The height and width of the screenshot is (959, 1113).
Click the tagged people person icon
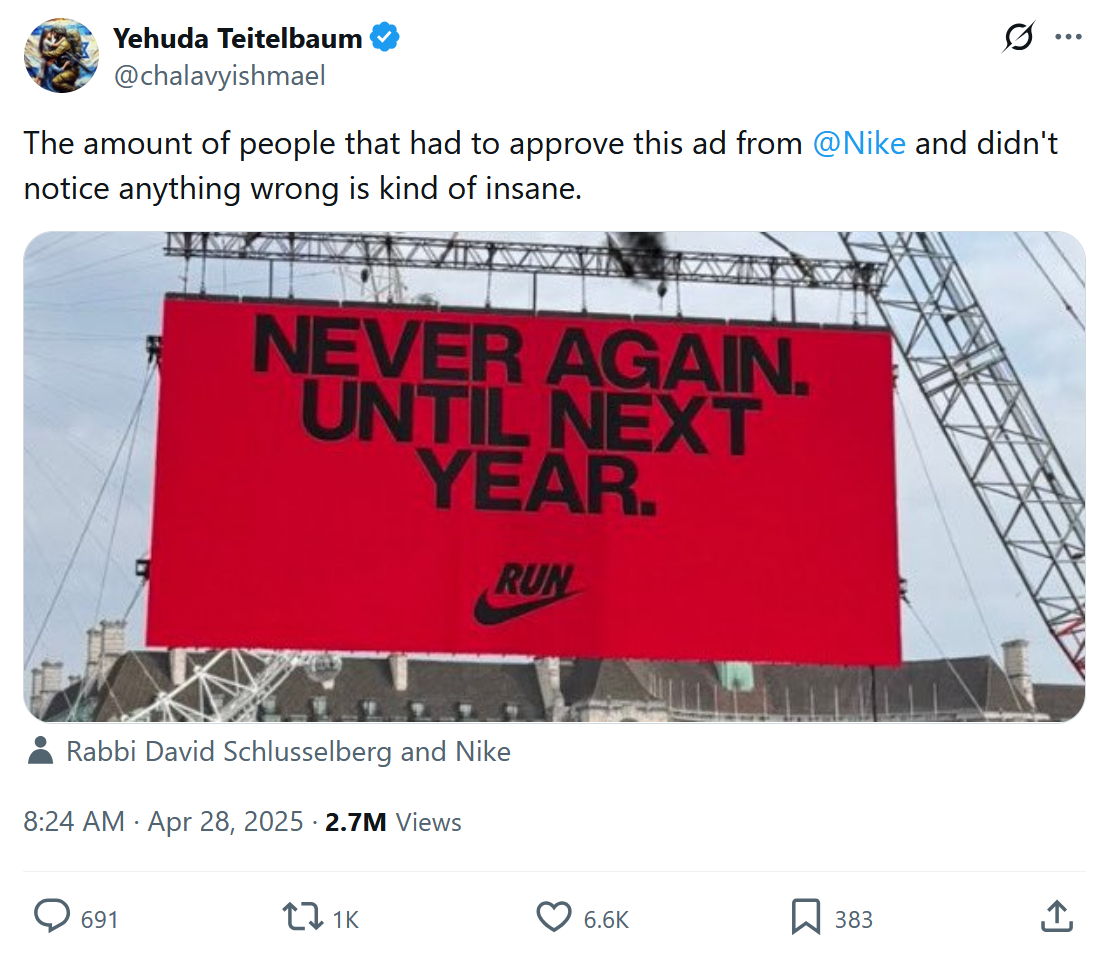[41, 751]
